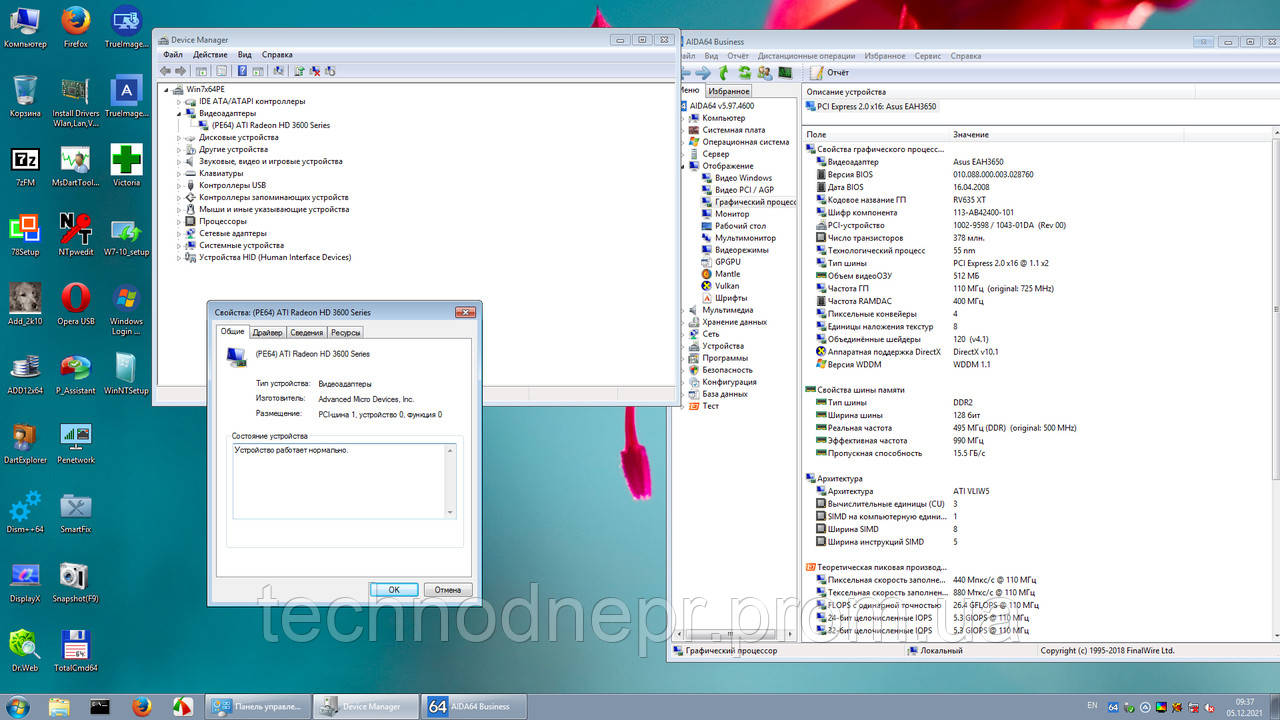
Task: Collapse the Видеоадаптеры node in Device Manager
Action: click(180, 113)
